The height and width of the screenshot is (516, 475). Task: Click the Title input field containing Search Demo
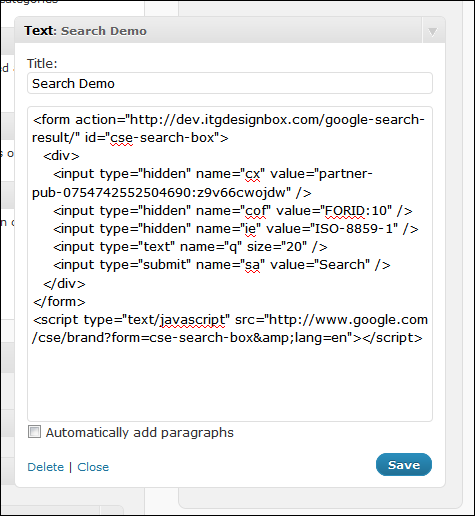tap(230, 83)
